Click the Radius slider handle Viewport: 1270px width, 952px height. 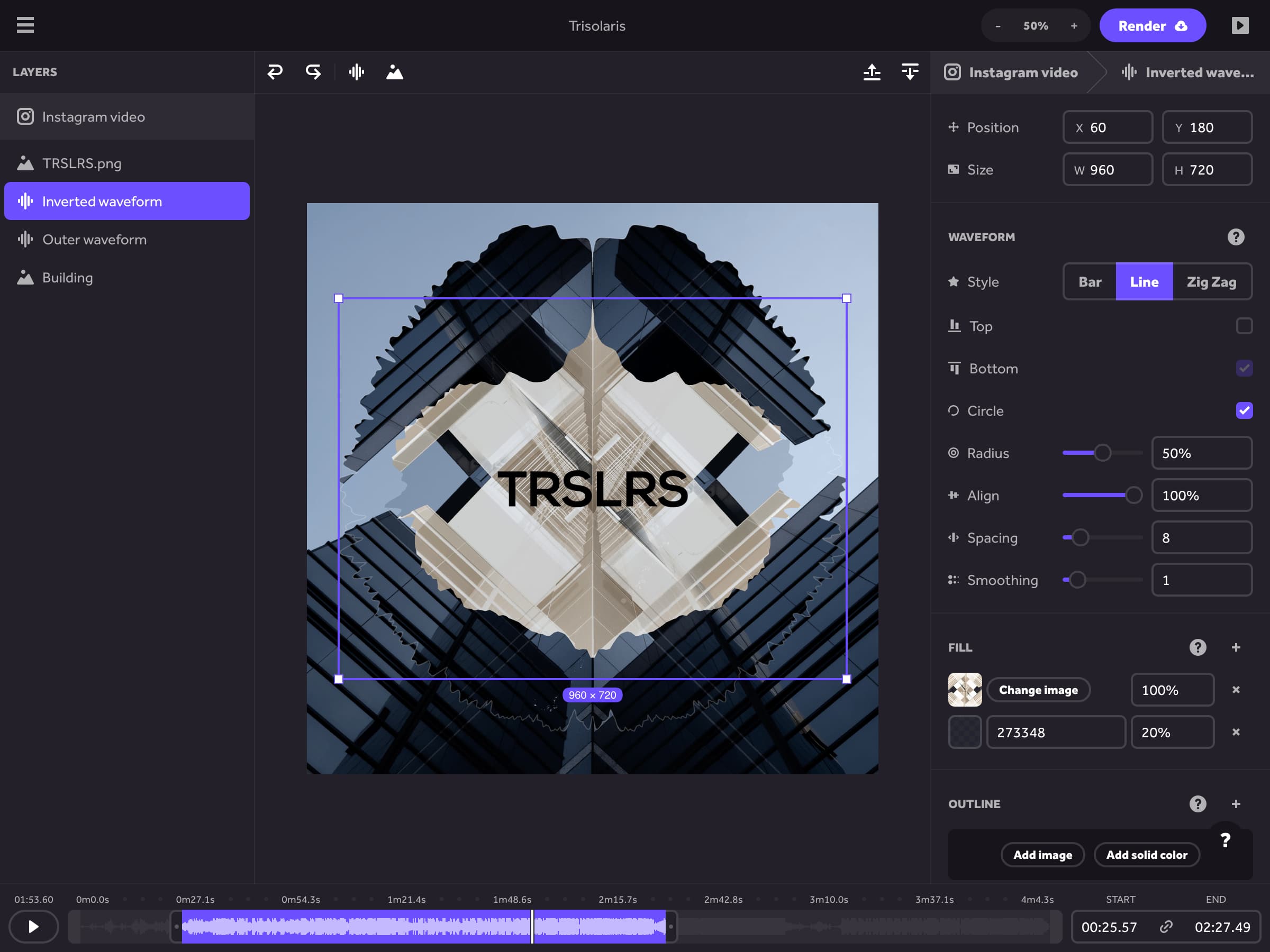click(x=1102, y=453)
